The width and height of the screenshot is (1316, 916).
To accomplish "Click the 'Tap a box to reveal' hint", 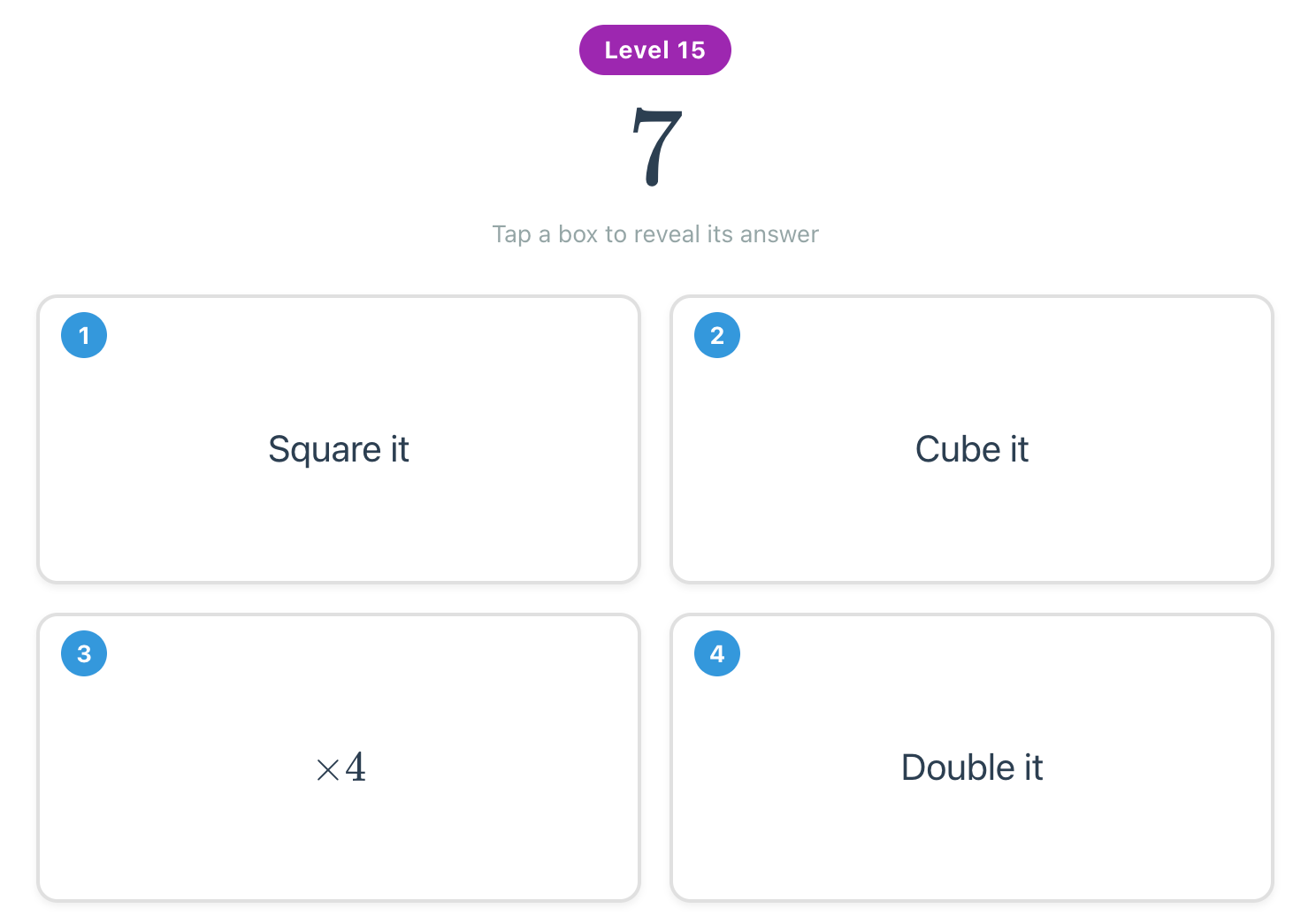I will (x=655, y=234).
